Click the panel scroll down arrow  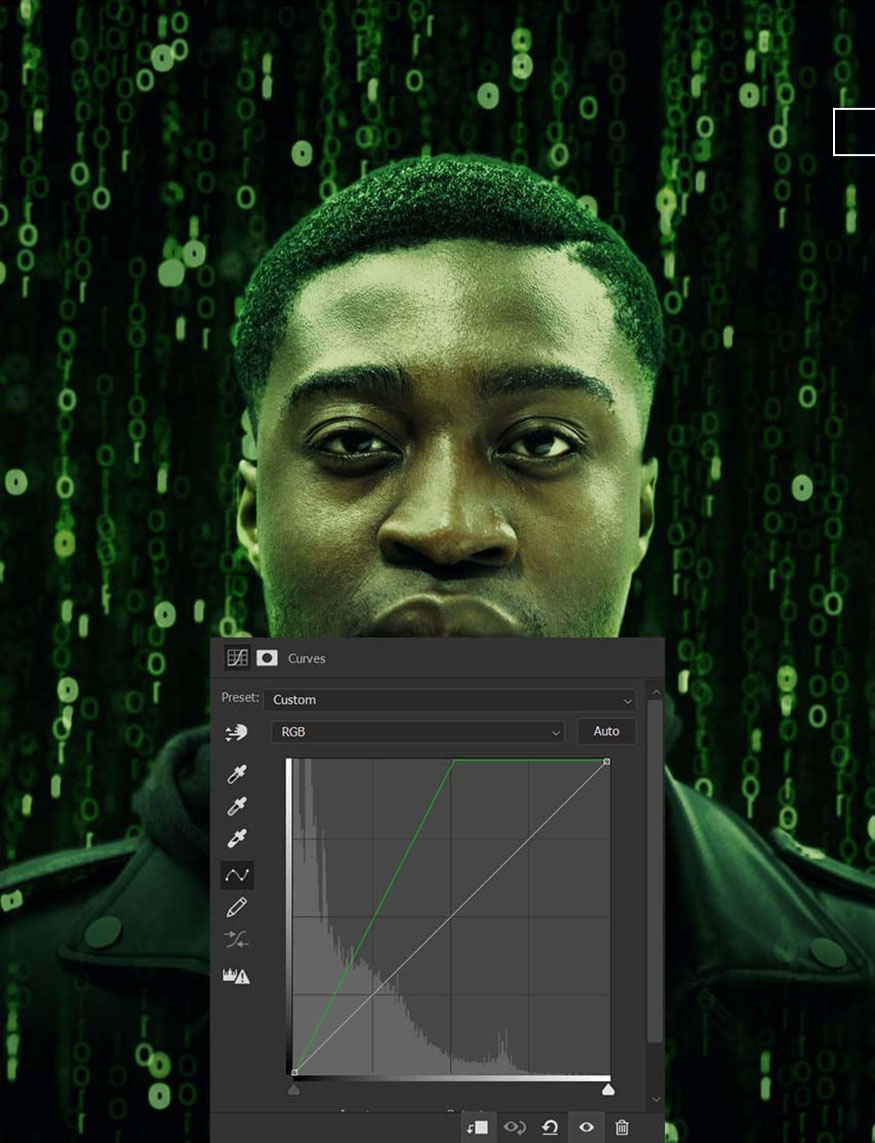point(656,1099)
